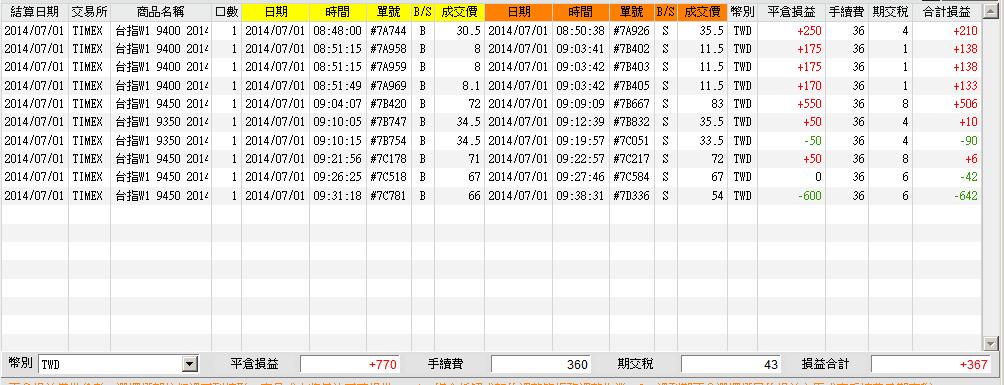Screen dimensions: 1004x385
Task: Click the buy price 71
Action: (x=474, y=158)
